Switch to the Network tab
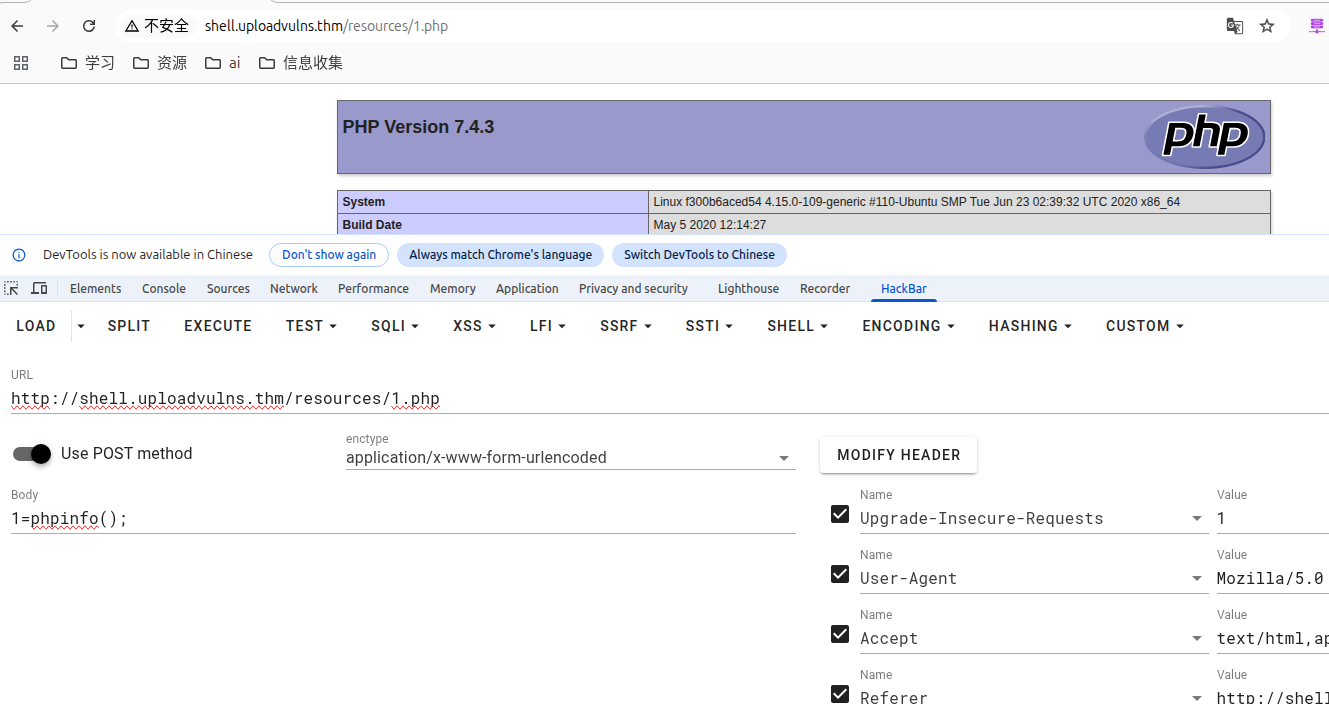1329x704 pixels. [x=293, y=288]
